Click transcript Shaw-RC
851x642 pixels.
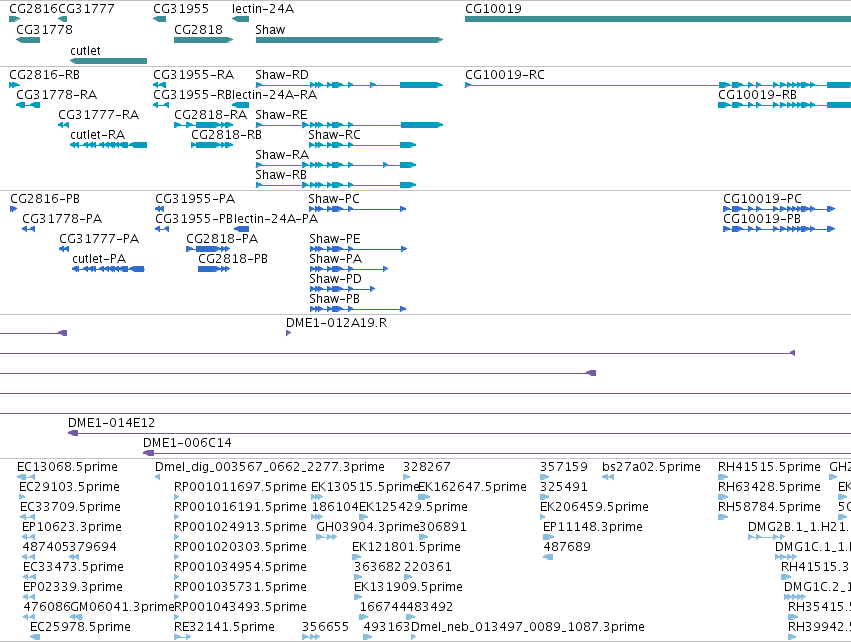[x=362, y=145]
